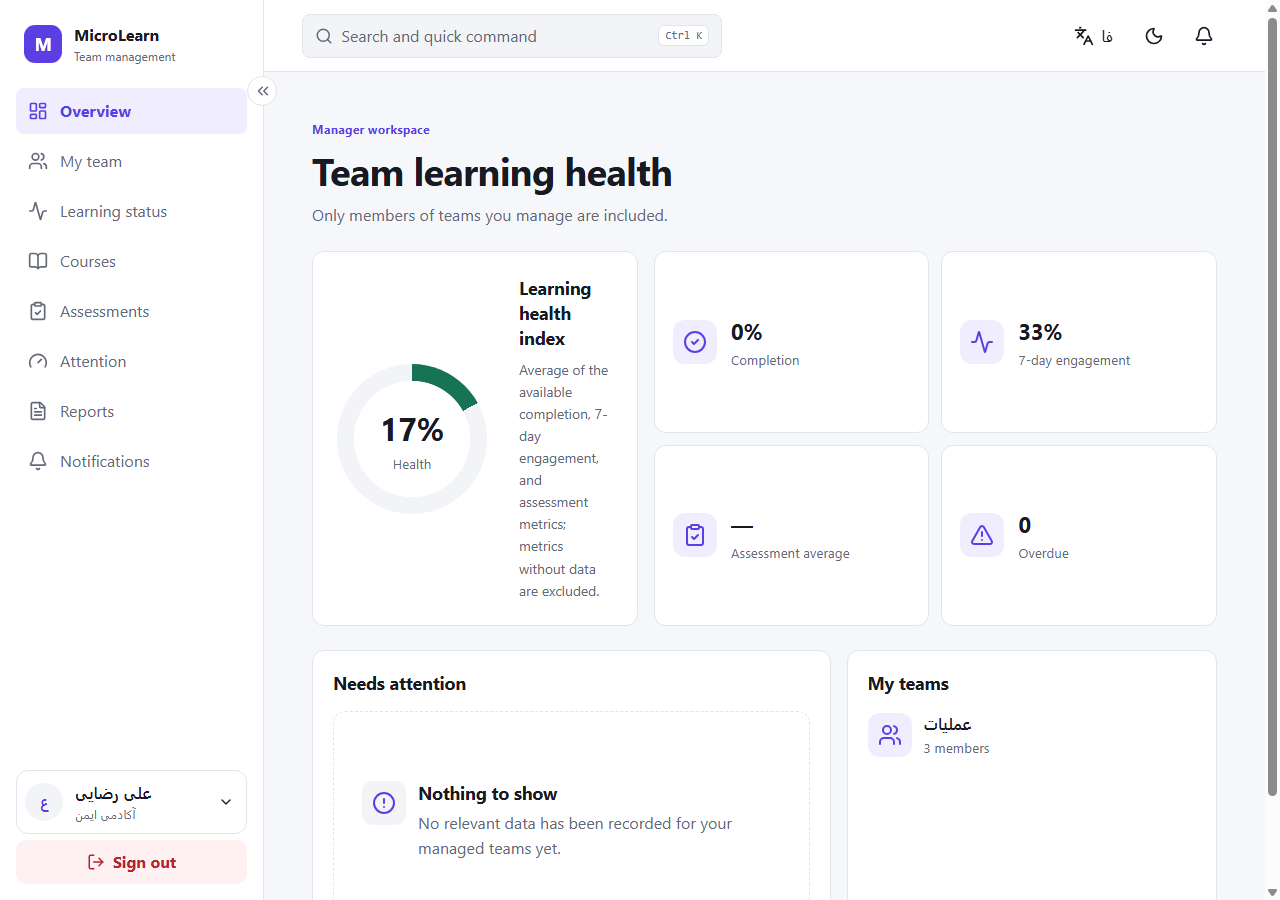Image resolution: width=1280 pixels, height=900 pixels.
Task: Click the MicroLearn M logo
Action: click(x=43, y=44)
